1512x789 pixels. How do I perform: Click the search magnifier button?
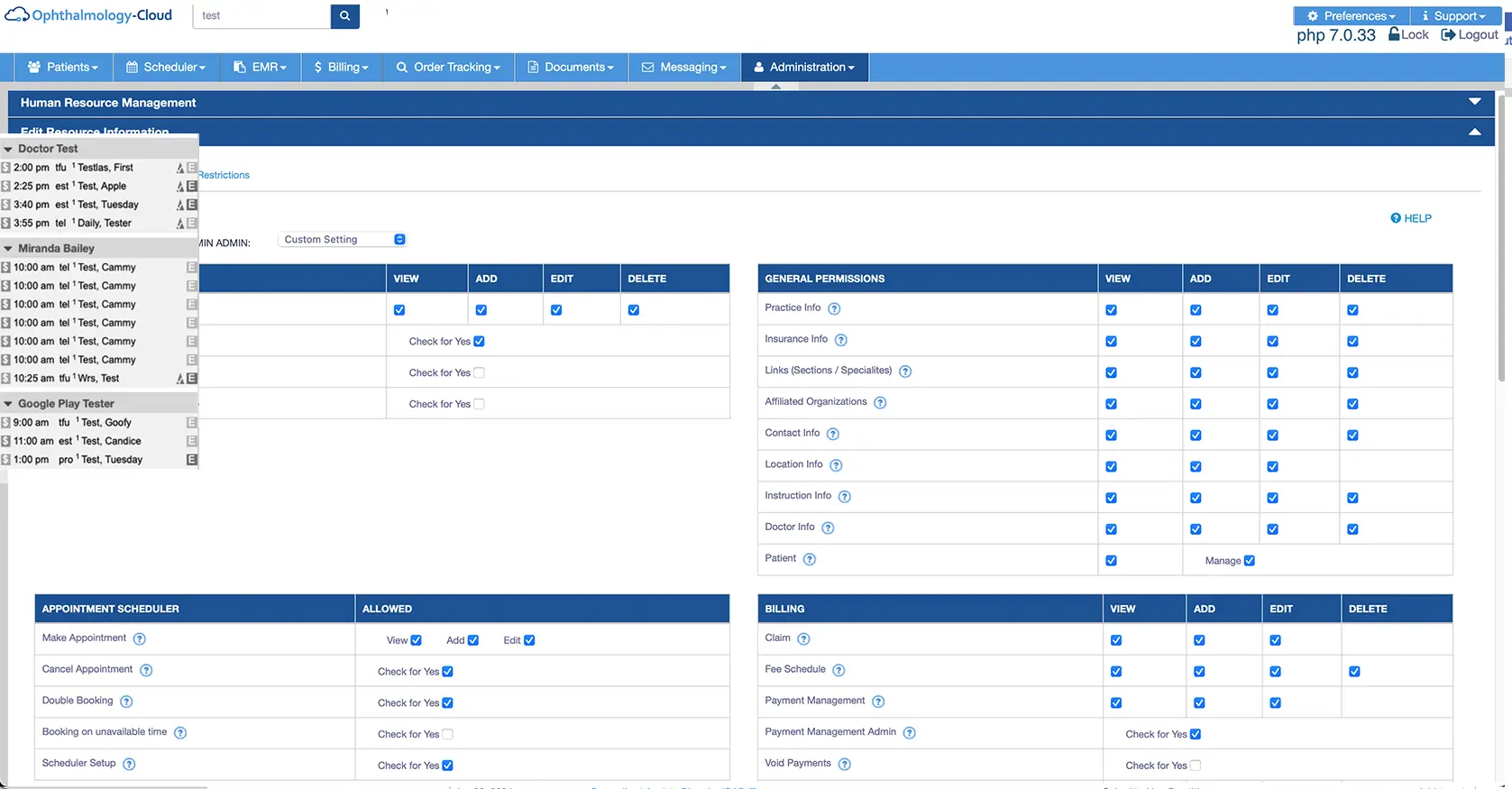pyautogui.click(x=344, y=16)
